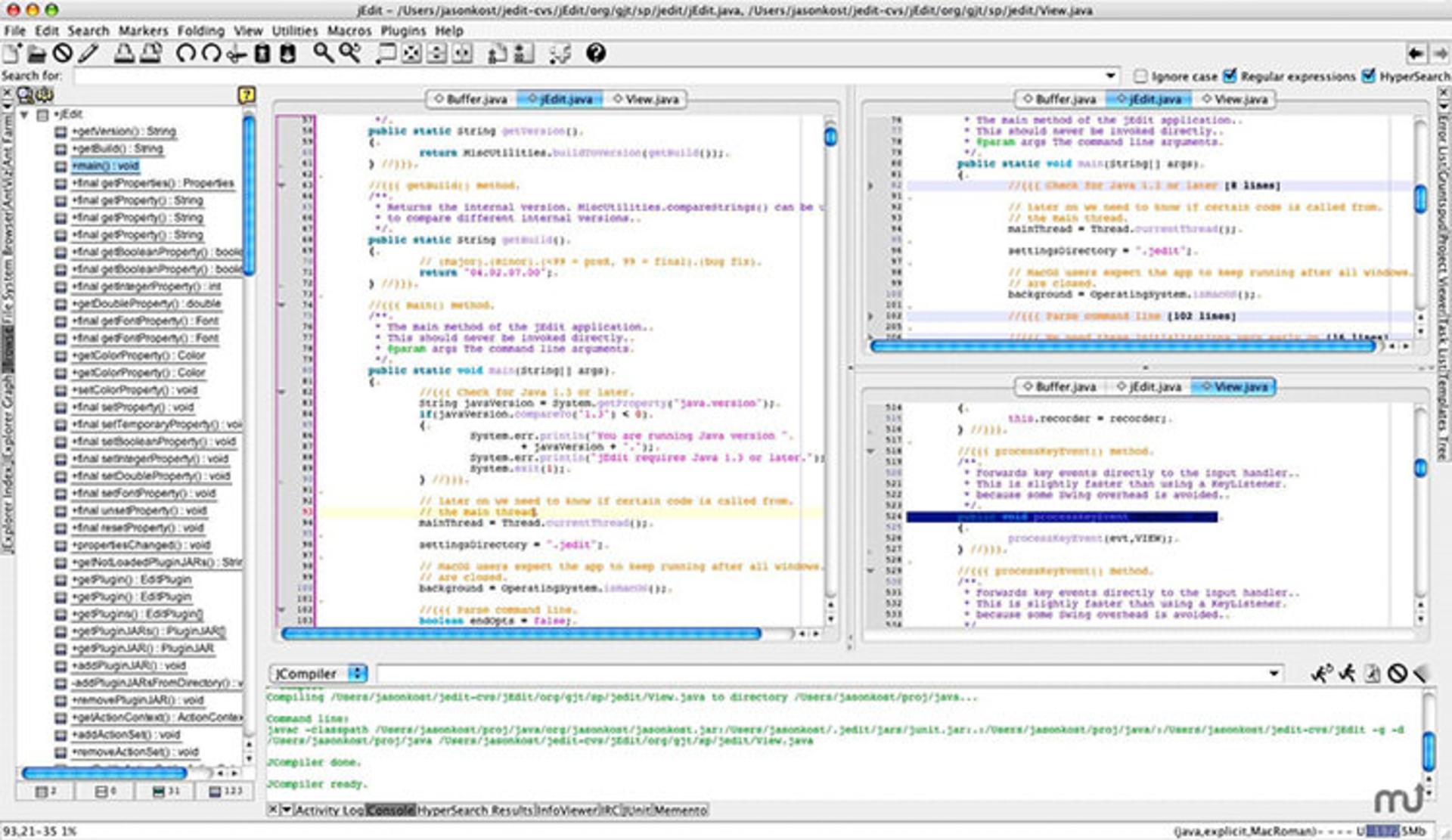1452x840 pixels.
Task: Click the New View window icon
Action: [x=386, y=54]
